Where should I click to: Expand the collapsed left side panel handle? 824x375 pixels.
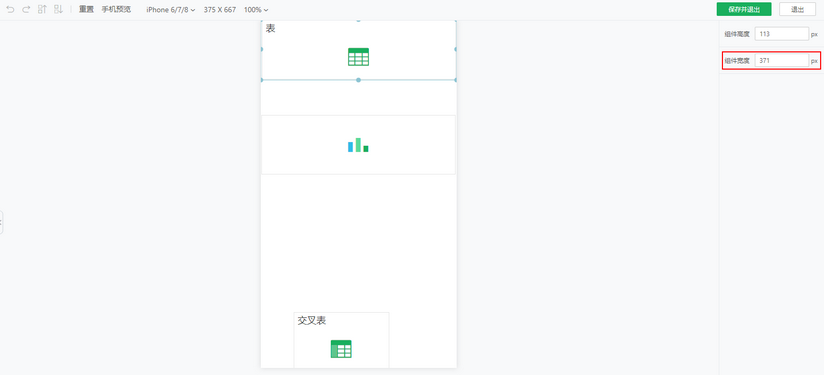tap(2, 222)
